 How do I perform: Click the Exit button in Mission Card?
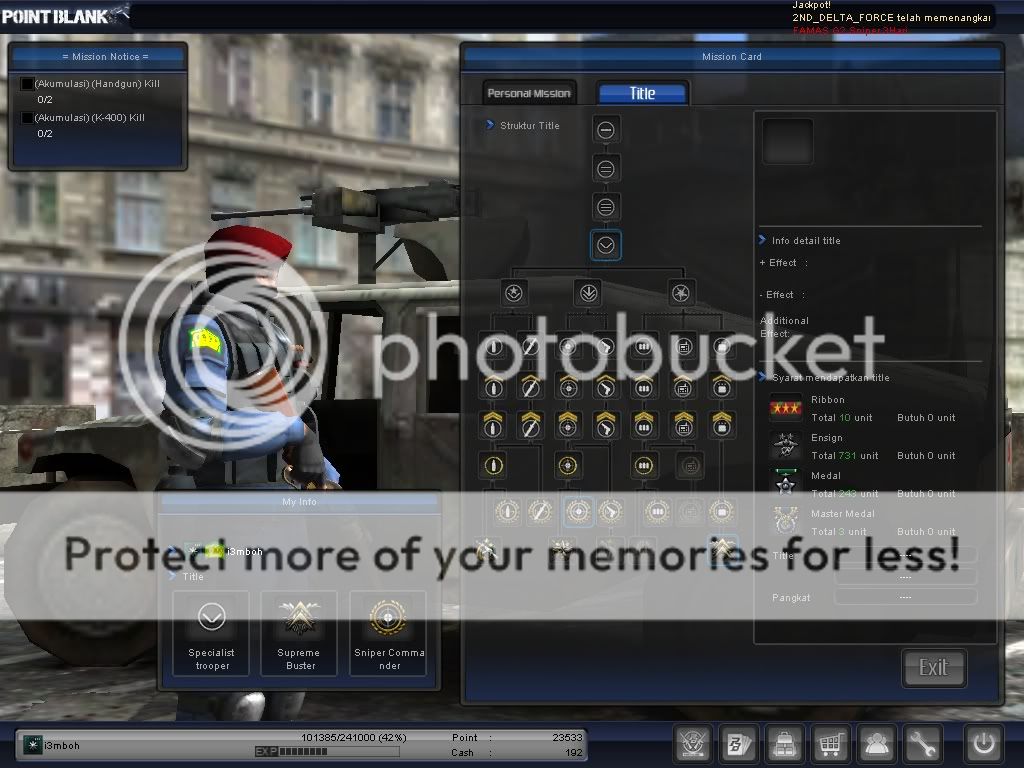point(933,667)
